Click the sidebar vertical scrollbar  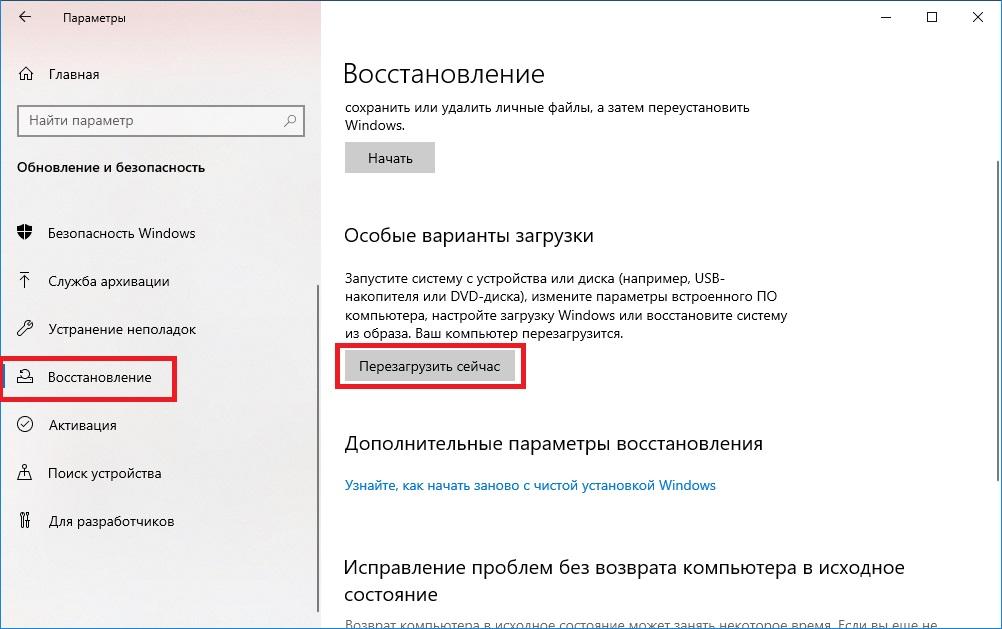coord(318,447)
